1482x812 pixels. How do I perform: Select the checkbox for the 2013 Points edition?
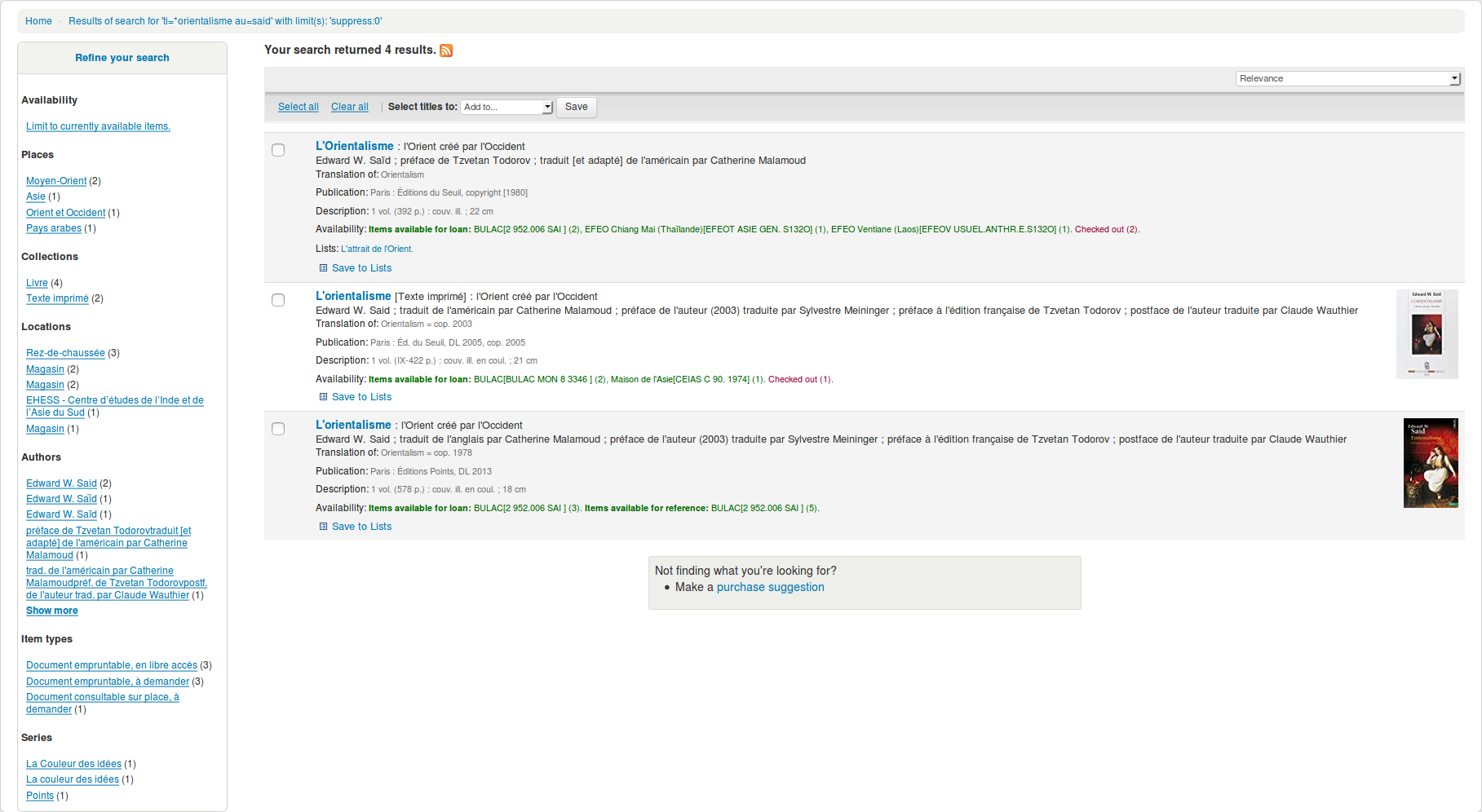point(278,429)
